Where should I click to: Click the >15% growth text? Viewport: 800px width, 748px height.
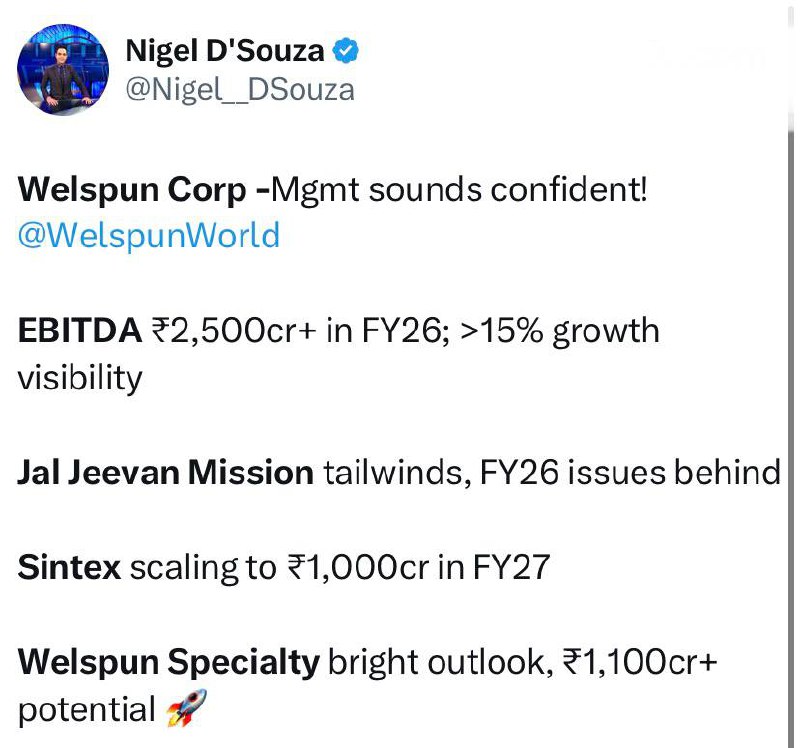[x=560, y=331]
